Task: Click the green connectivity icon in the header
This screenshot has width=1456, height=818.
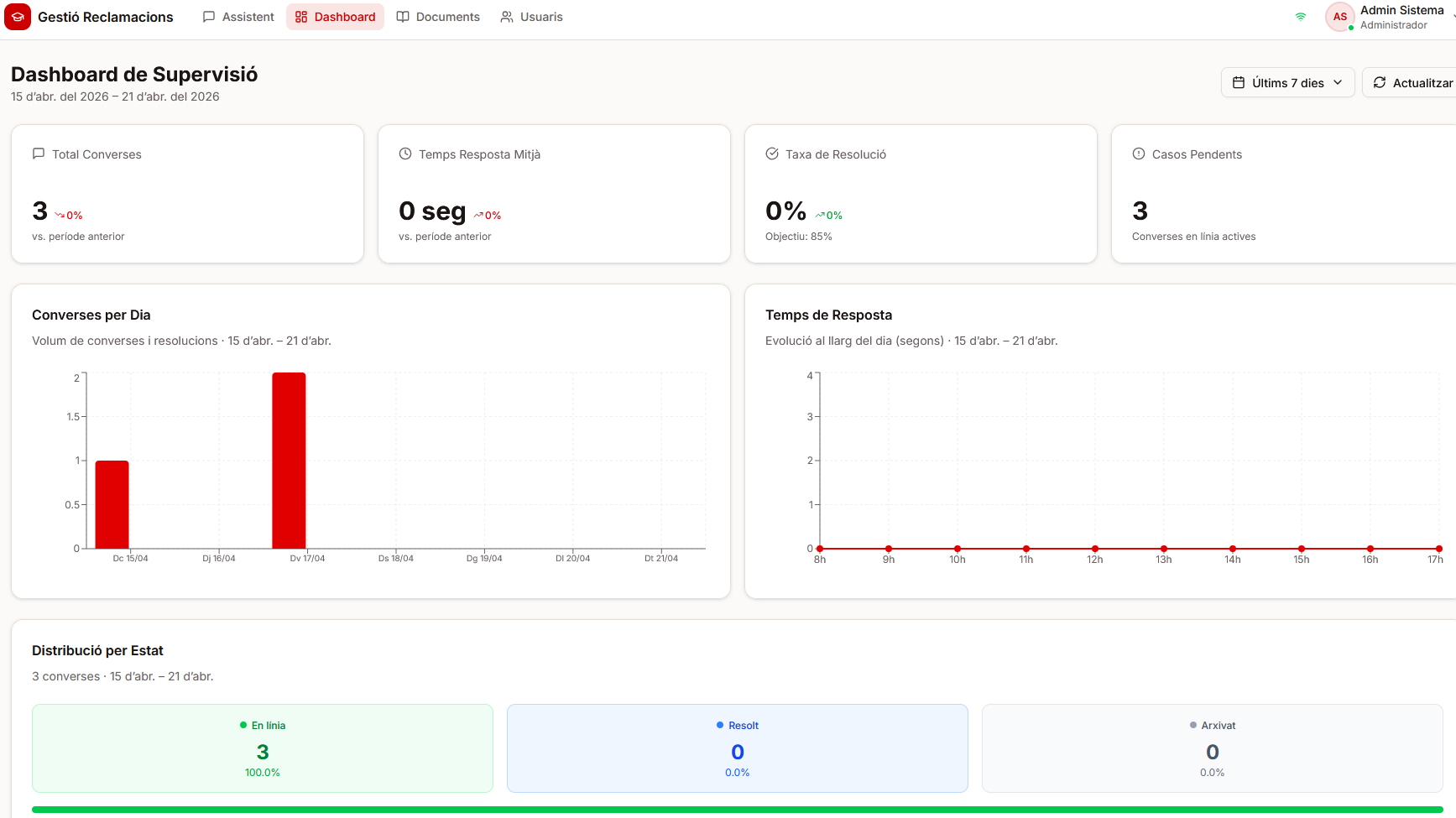Action: click(1300, 16)
